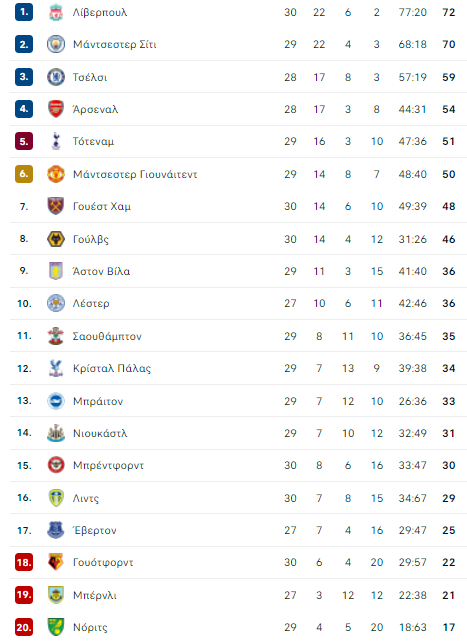Viewport: 467px width, 641px height.
Task: Click the Chelsea club badge
Action: coord(56,77)
